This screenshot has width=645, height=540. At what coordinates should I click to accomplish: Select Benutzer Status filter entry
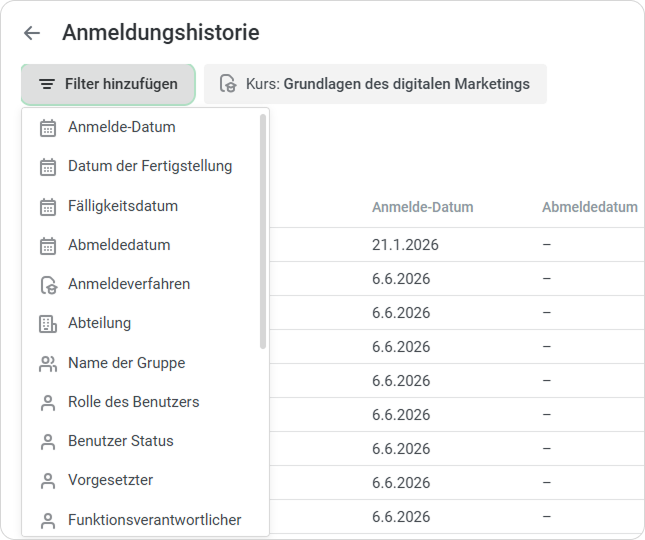point(142,441)
